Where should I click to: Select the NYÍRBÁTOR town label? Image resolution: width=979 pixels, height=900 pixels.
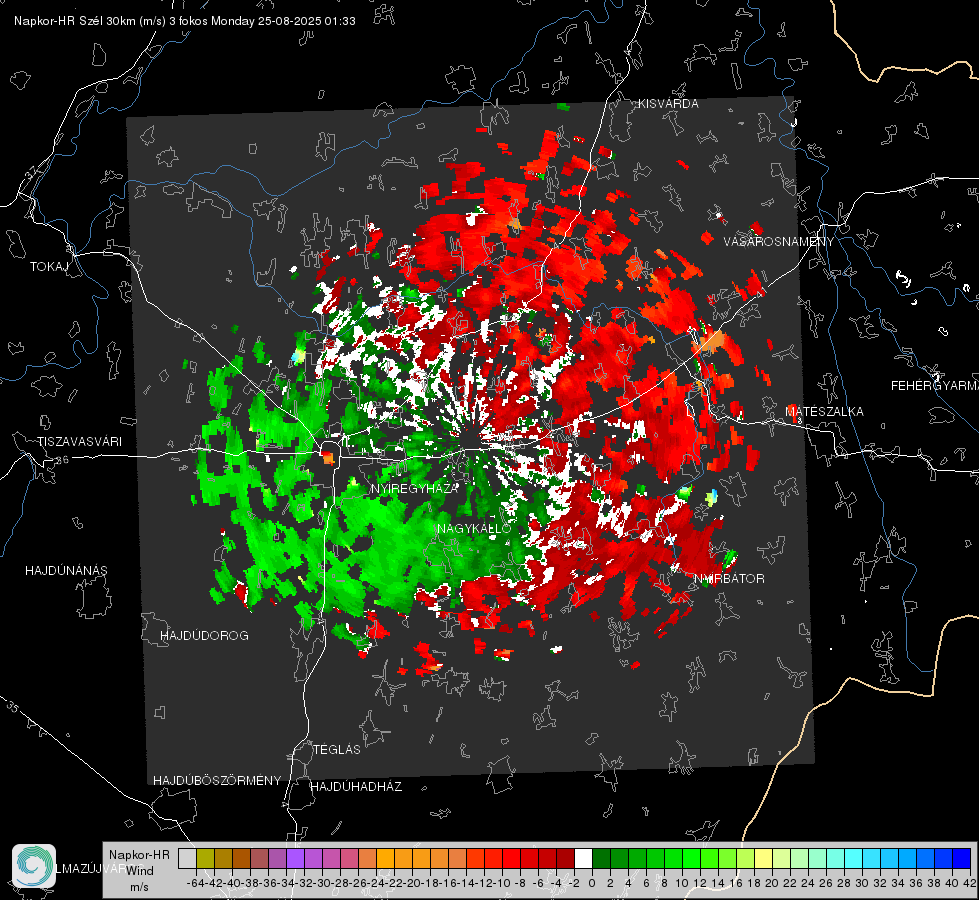coord(729,579)
